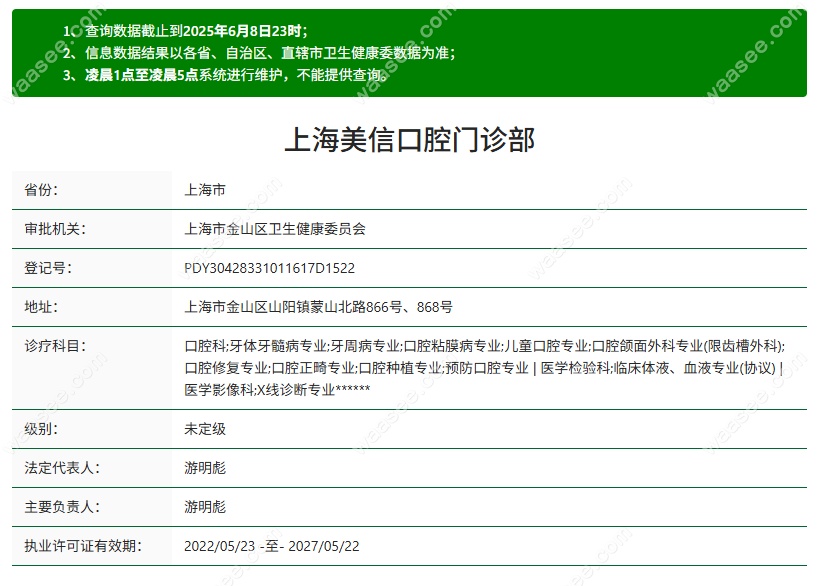Click the 级别 label

click(x=41, y=429)
